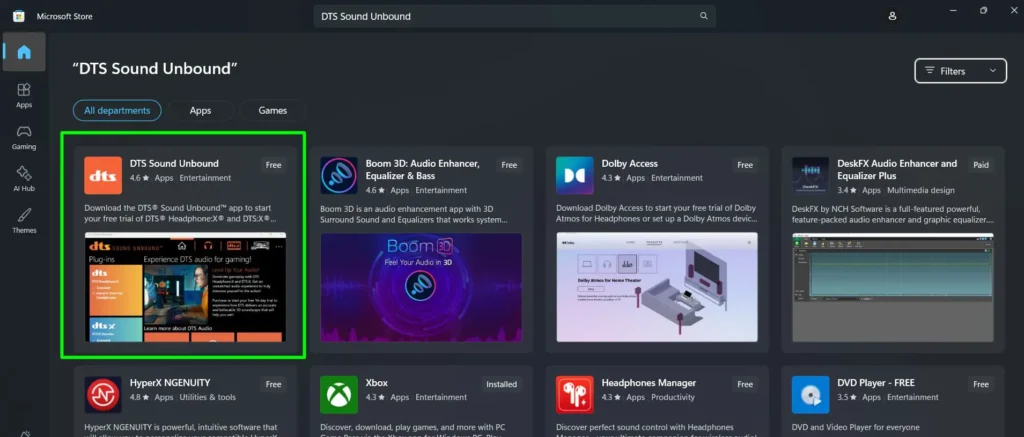Click the HyperX NGENUITY title text
Viewport: 1024px width, 437px height.
tap(170, 383)
